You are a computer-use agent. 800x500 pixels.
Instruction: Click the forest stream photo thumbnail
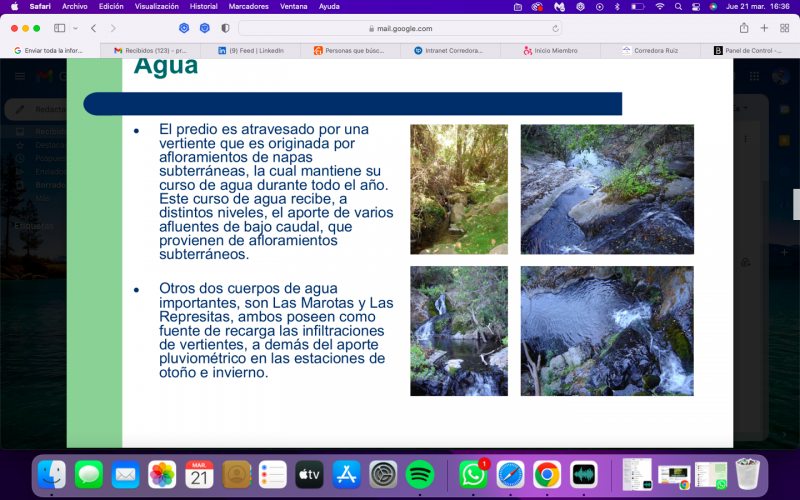pos(459,189)
